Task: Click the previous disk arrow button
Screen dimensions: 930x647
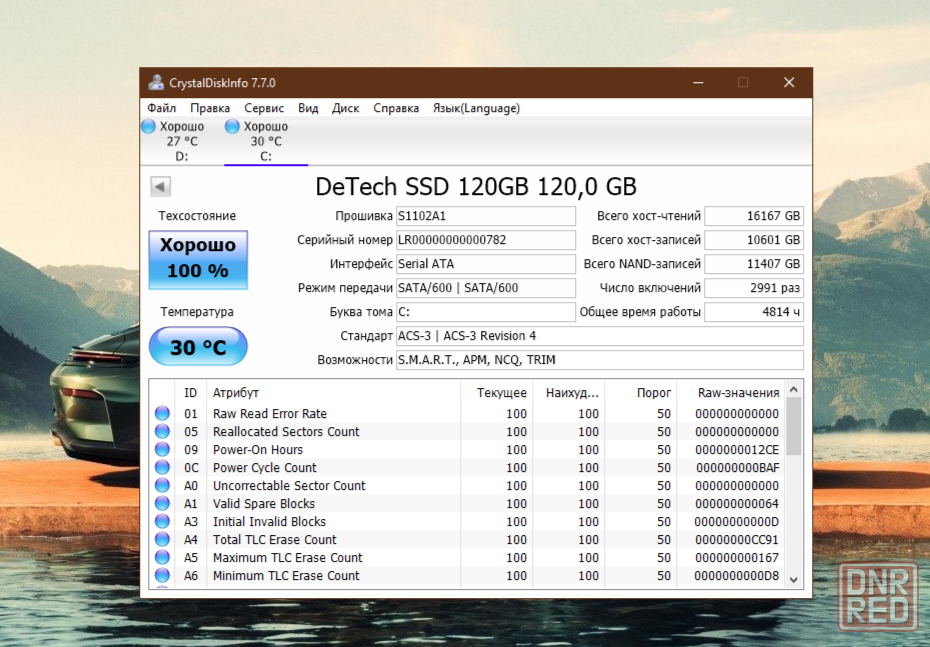Action: (160, 187)
